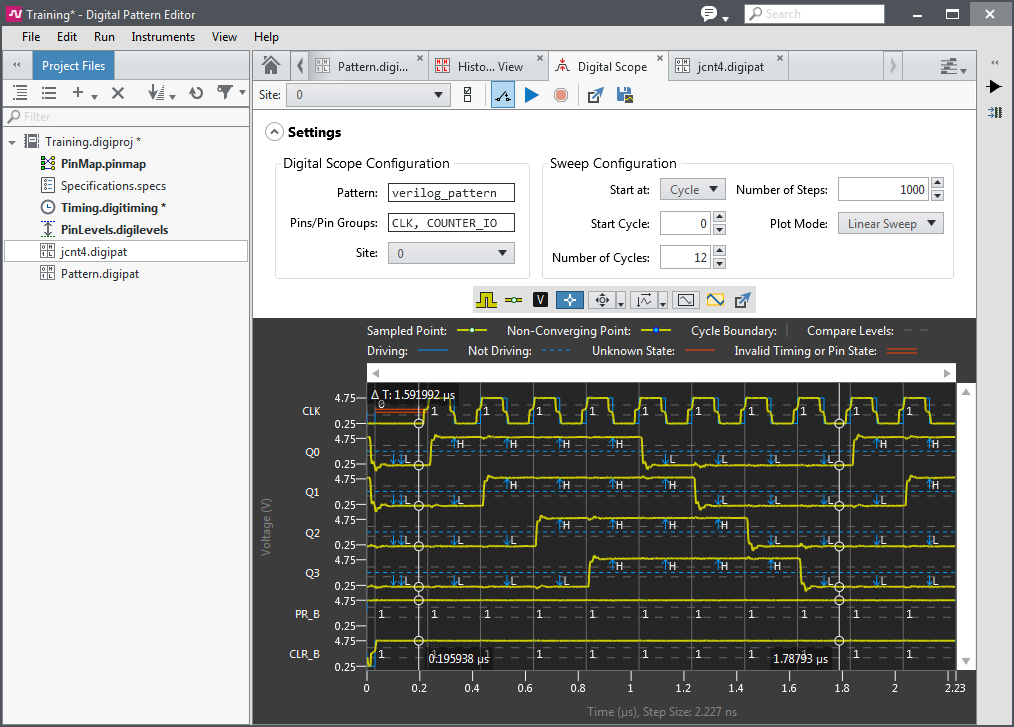Open the File menu

[31, 37]
